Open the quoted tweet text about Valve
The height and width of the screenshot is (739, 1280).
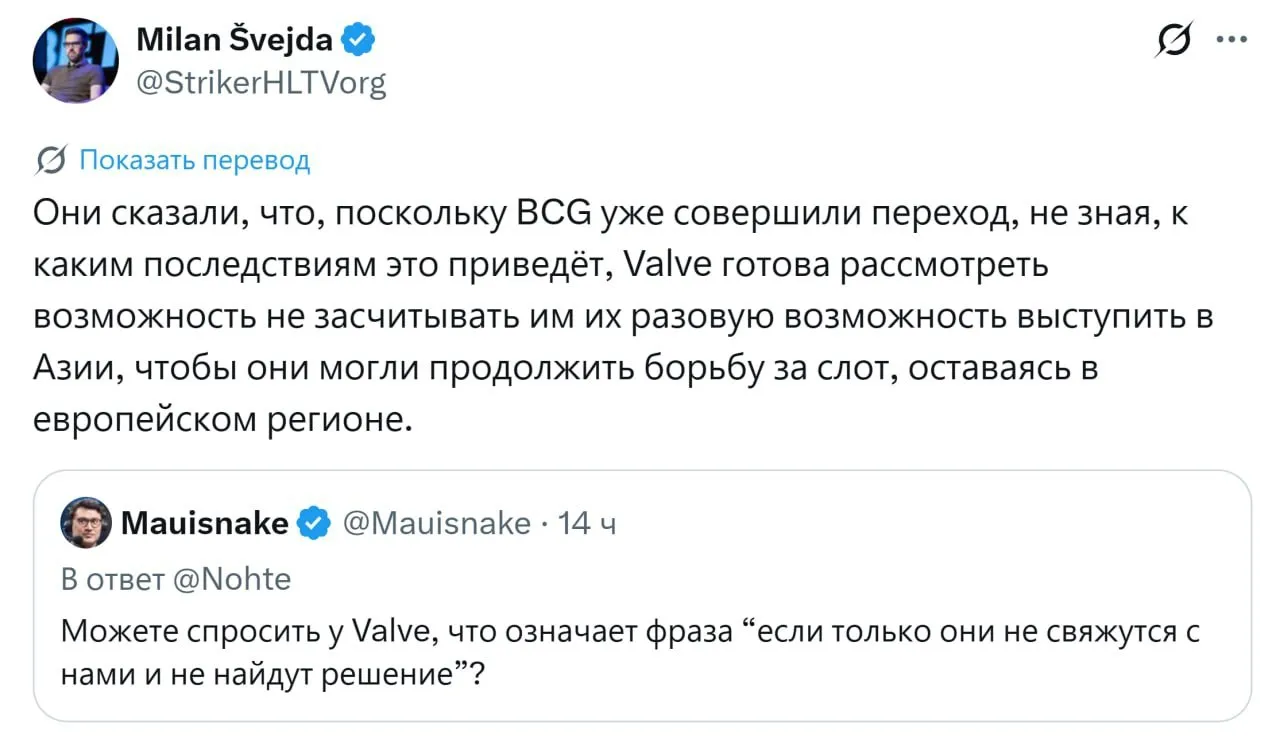tap(630, 653)
